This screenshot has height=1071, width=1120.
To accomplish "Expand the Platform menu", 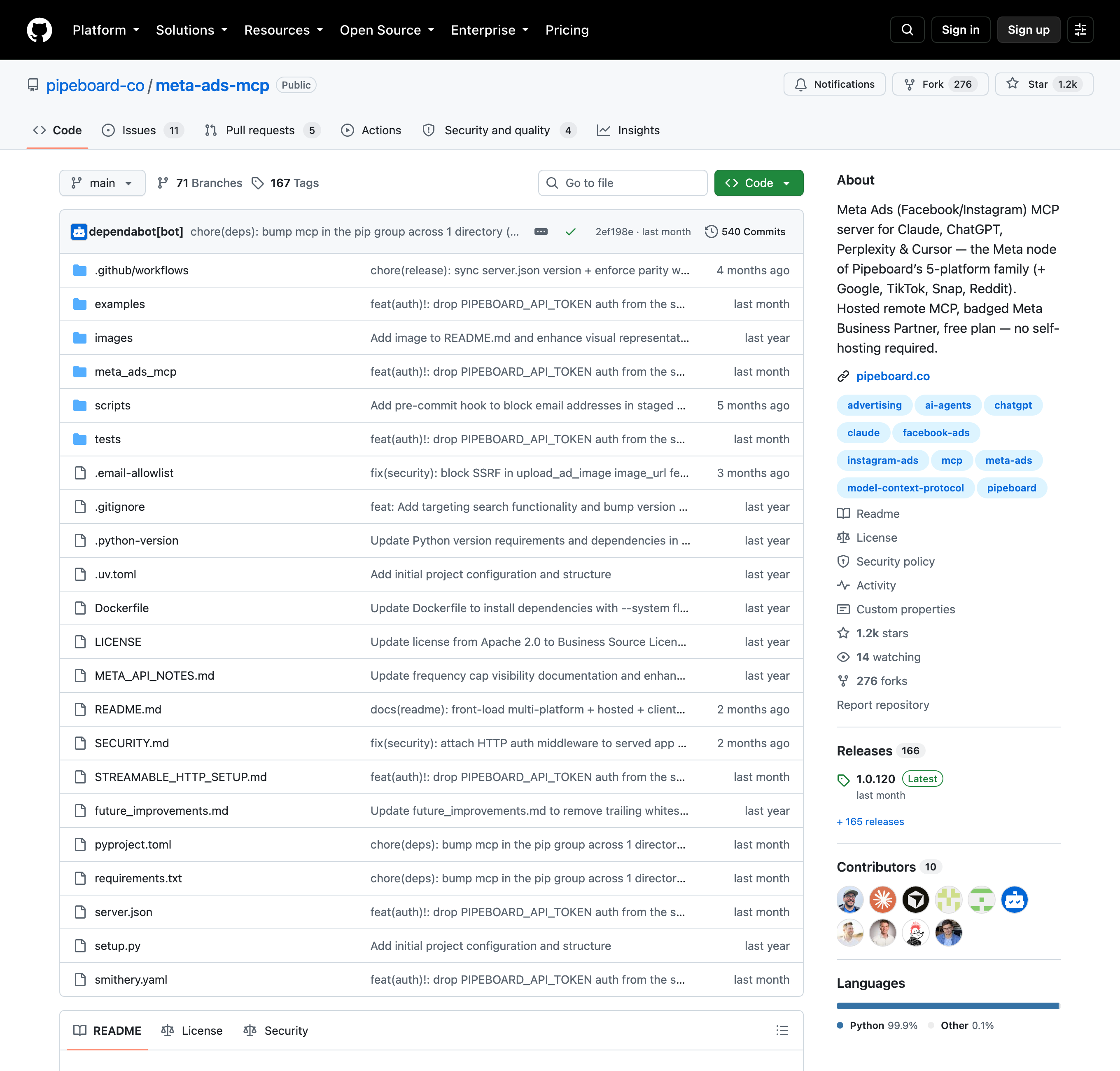I will (x=105, y=30).
